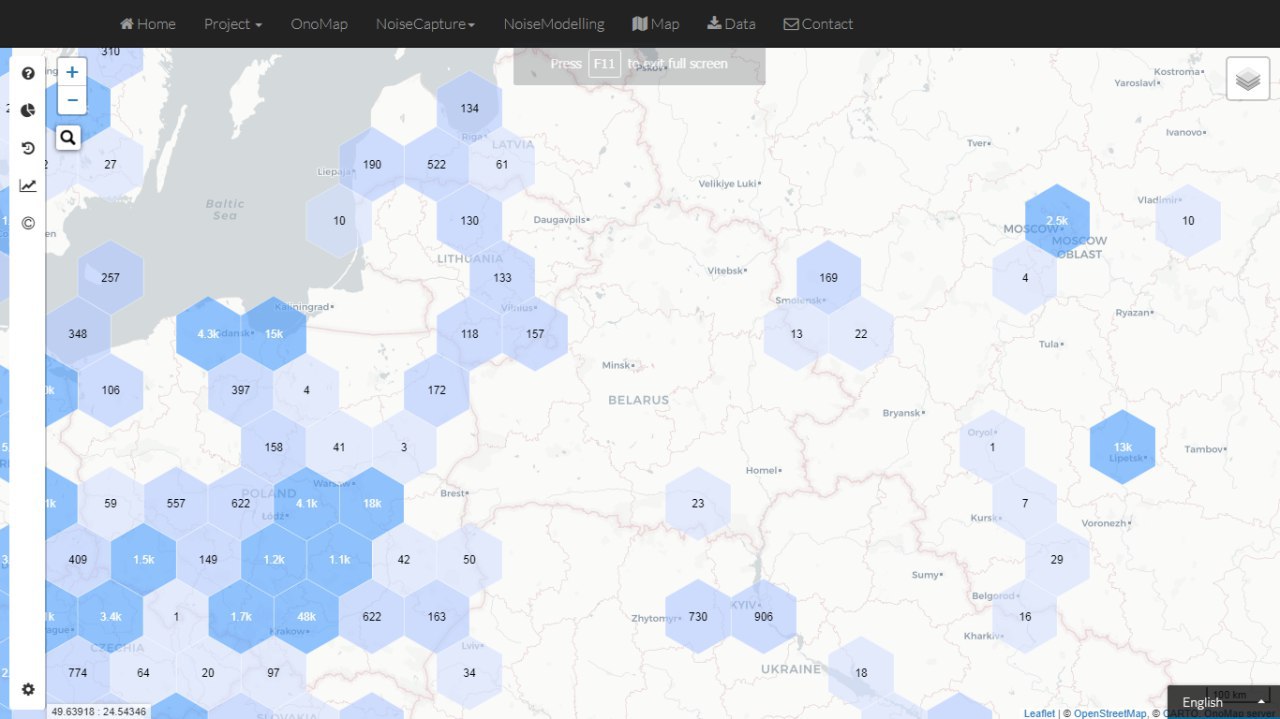The image size is (1280, 719).
Task: Open the copyright sidebar icon
Action: pos(28,223)
